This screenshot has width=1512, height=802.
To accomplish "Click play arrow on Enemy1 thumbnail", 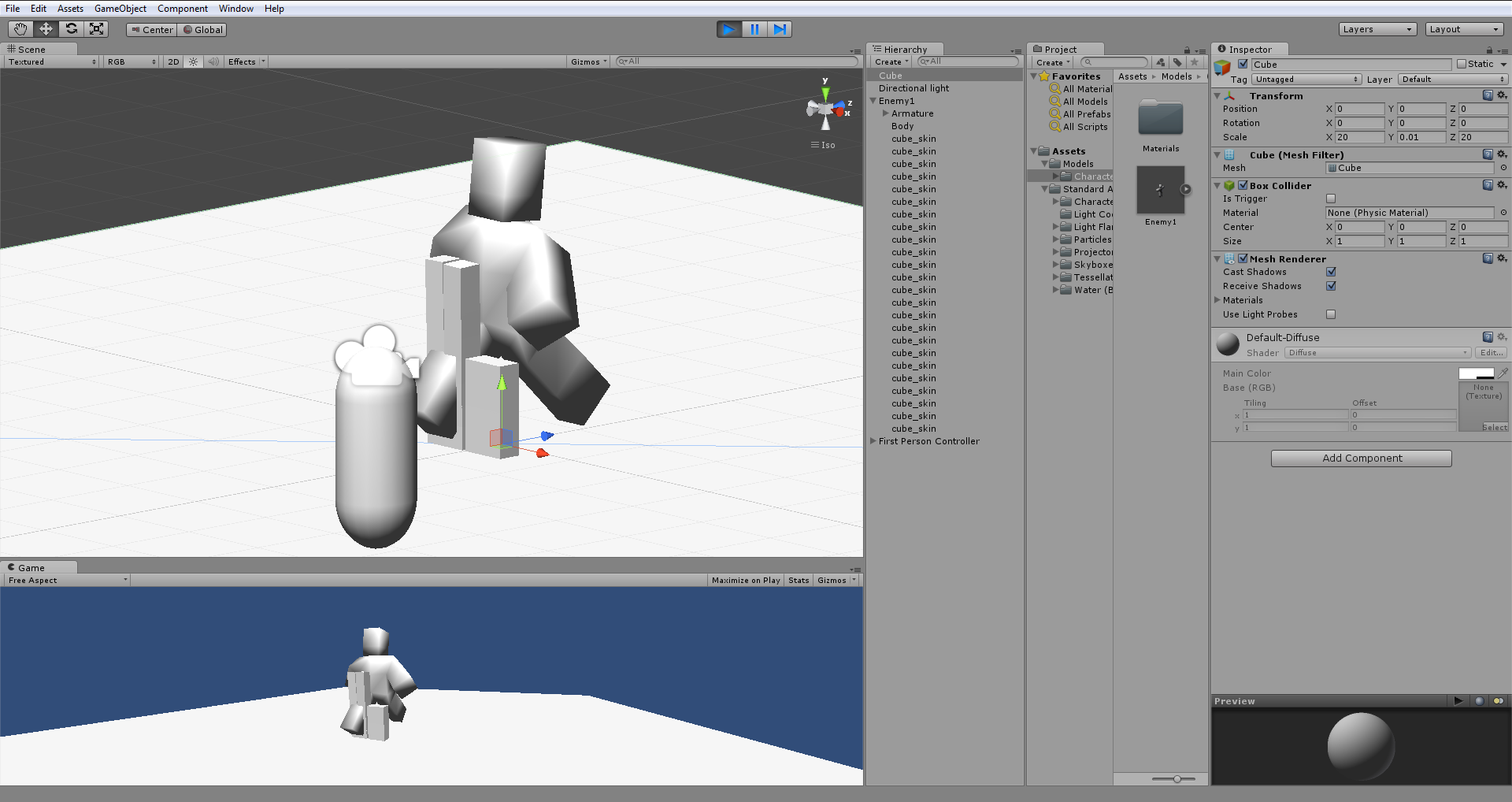I will click(x=1185, y=189).
